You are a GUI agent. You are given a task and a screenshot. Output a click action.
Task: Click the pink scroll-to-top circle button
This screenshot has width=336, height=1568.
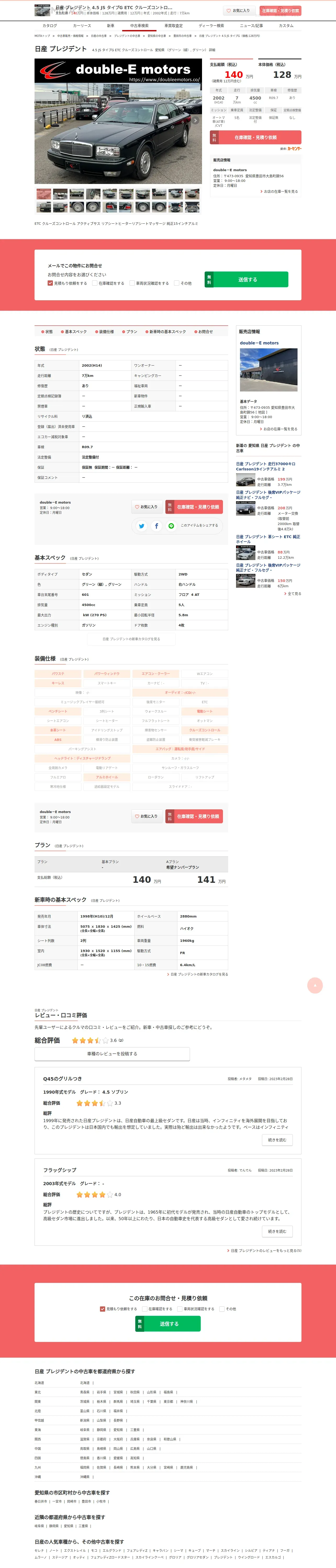[x=315, y=985]
